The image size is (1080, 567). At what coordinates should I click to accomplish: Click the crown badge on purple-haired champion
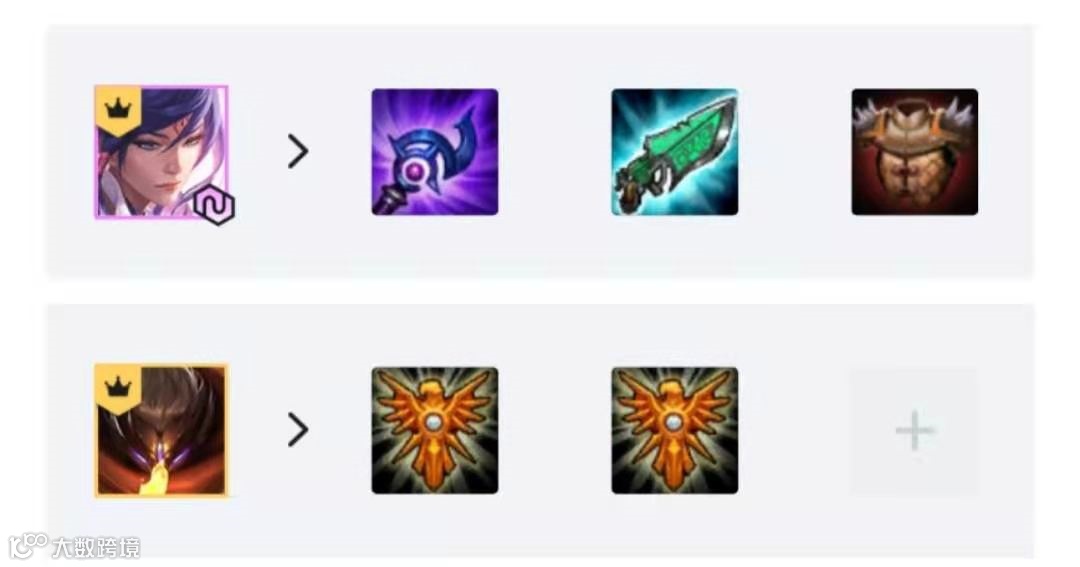pyautogui.click(x=118, y=108)
